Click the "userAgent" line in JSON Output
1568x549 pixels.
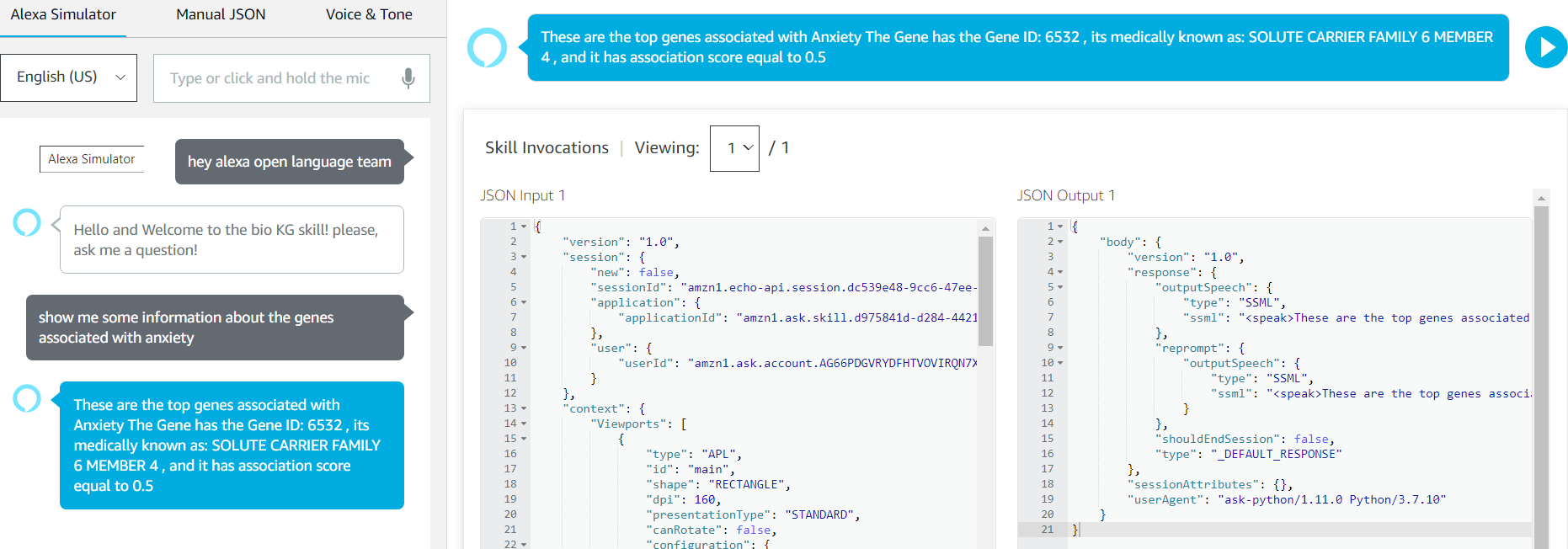(1287, 499)
